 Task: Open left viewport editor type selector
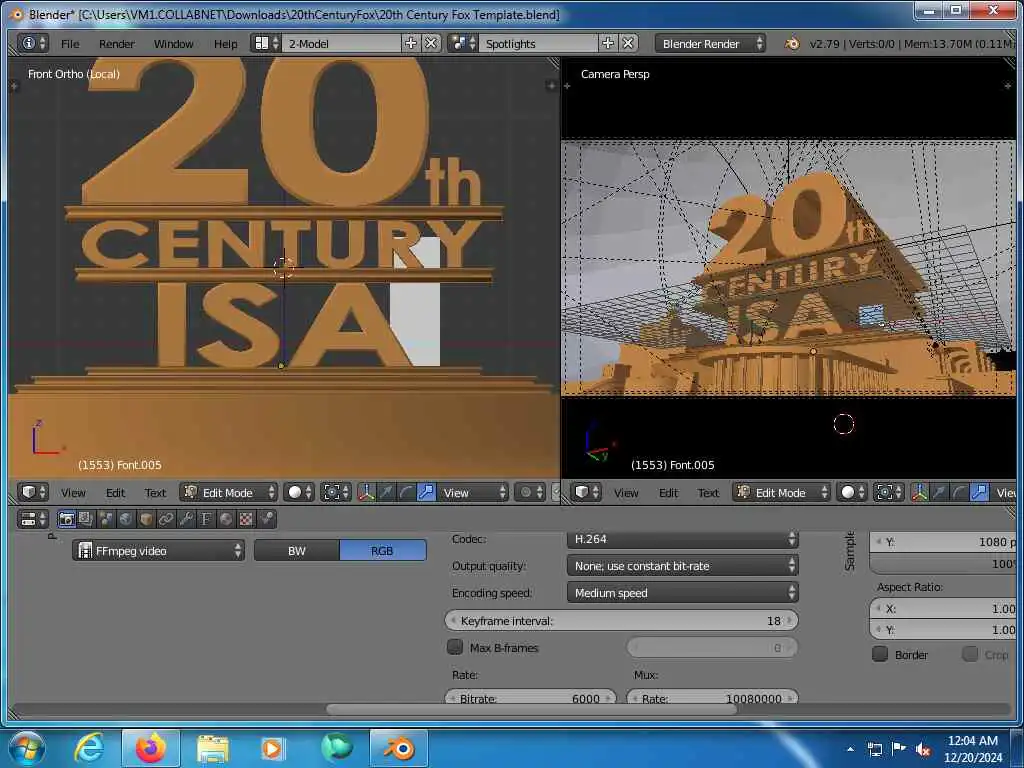coord(33,492)
